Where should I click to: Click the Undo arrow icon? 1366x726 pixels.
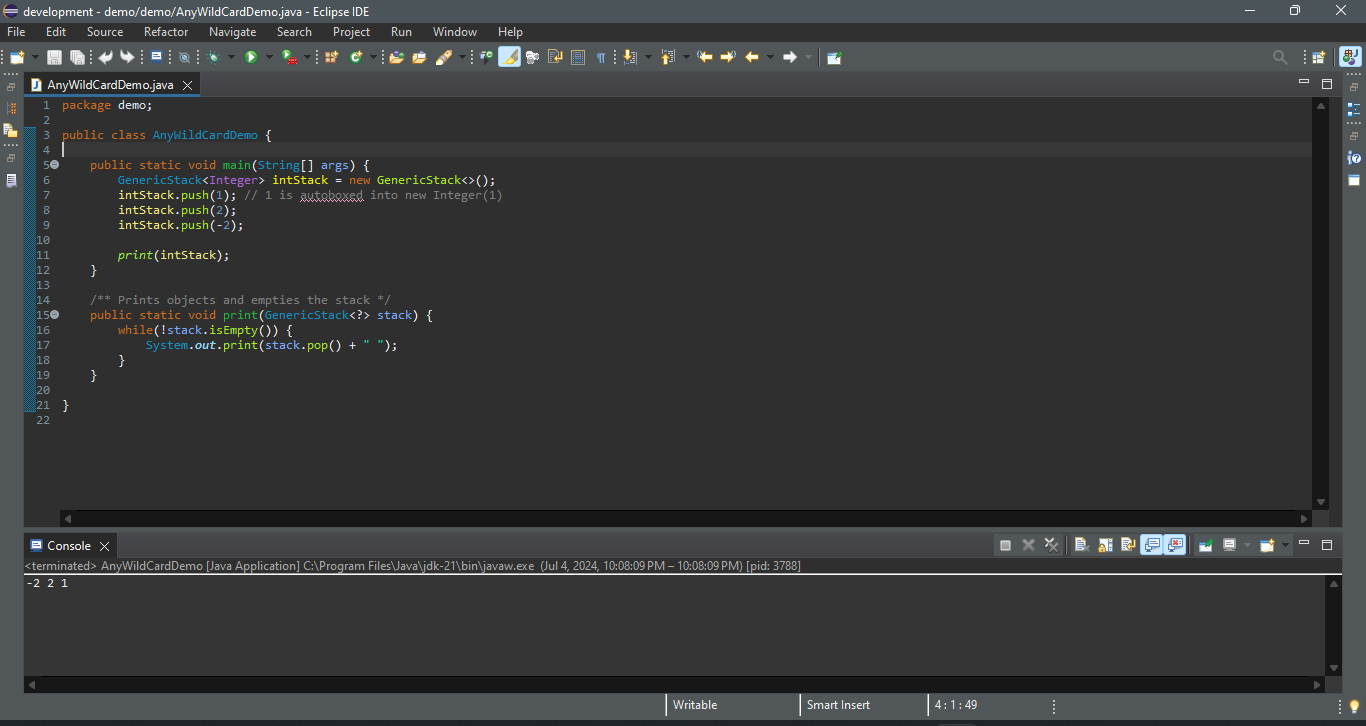coord(105,58)
